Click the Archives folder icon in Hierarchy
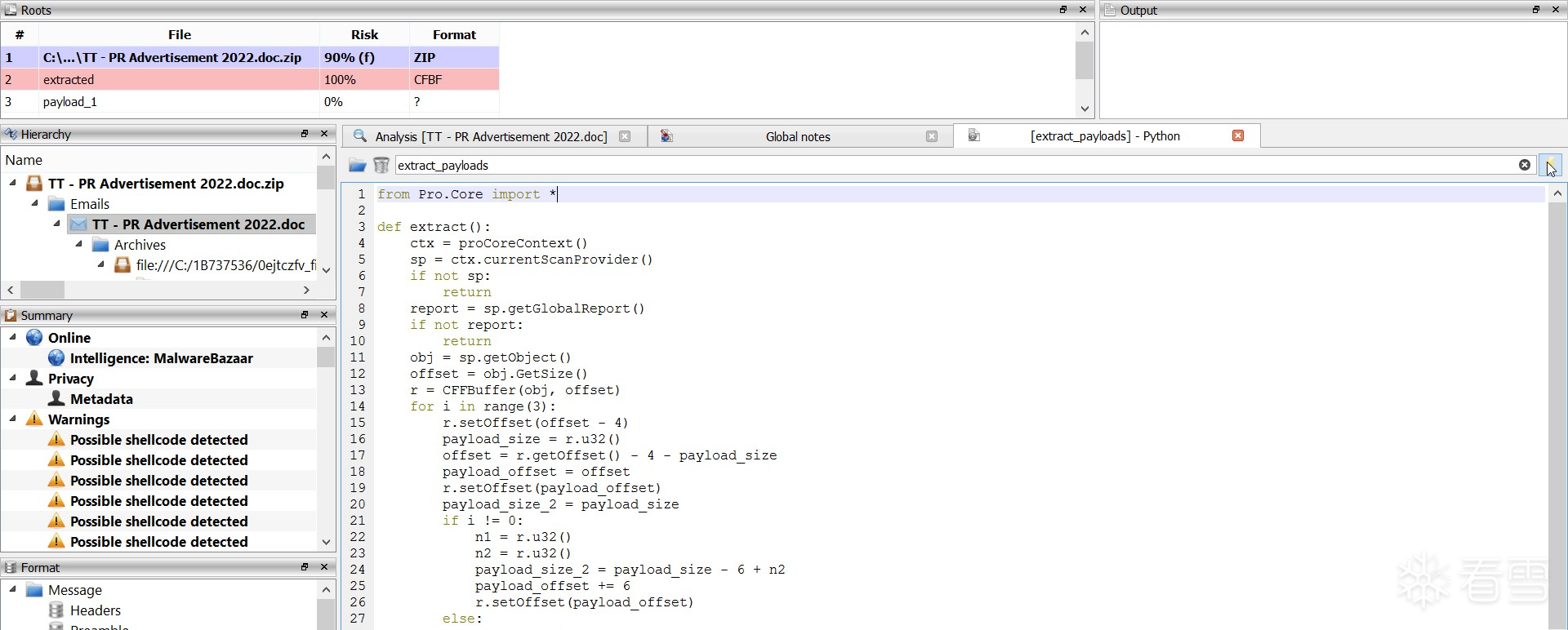The image size is (1568, 630). point(100,245)
